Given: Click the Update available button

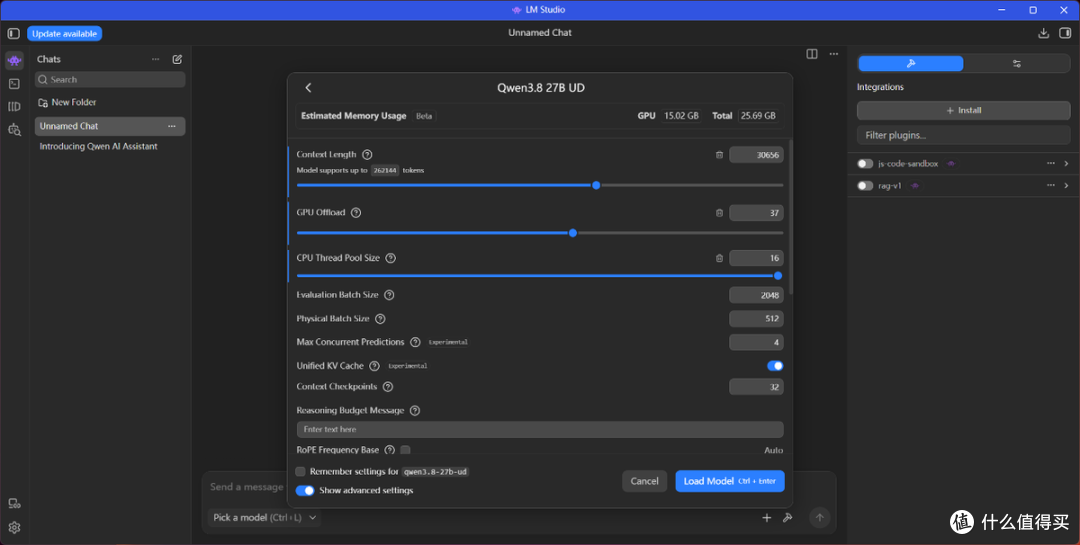Looking at the screenshot, I should [x=65, y=33].
